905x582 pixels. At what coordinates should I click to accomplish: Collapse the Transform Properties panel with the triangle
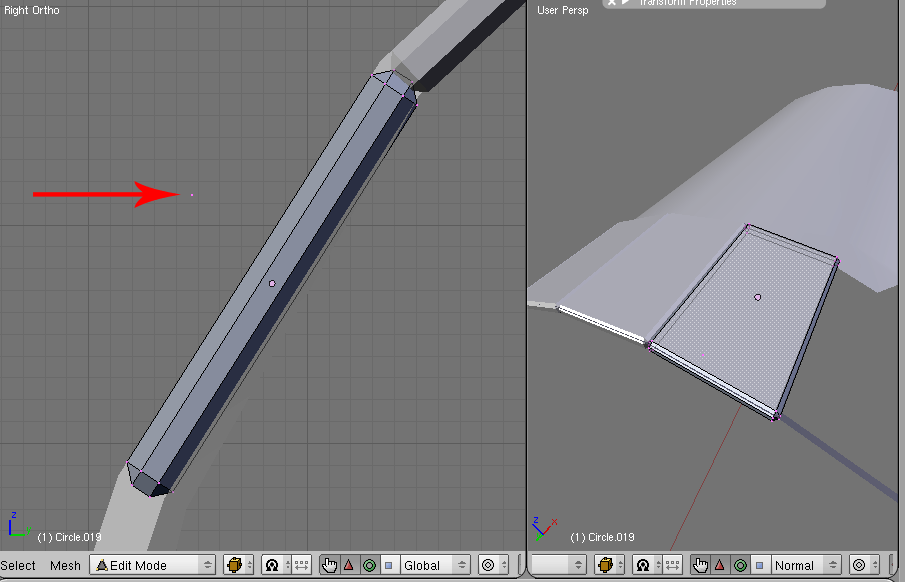click(627, 3)
